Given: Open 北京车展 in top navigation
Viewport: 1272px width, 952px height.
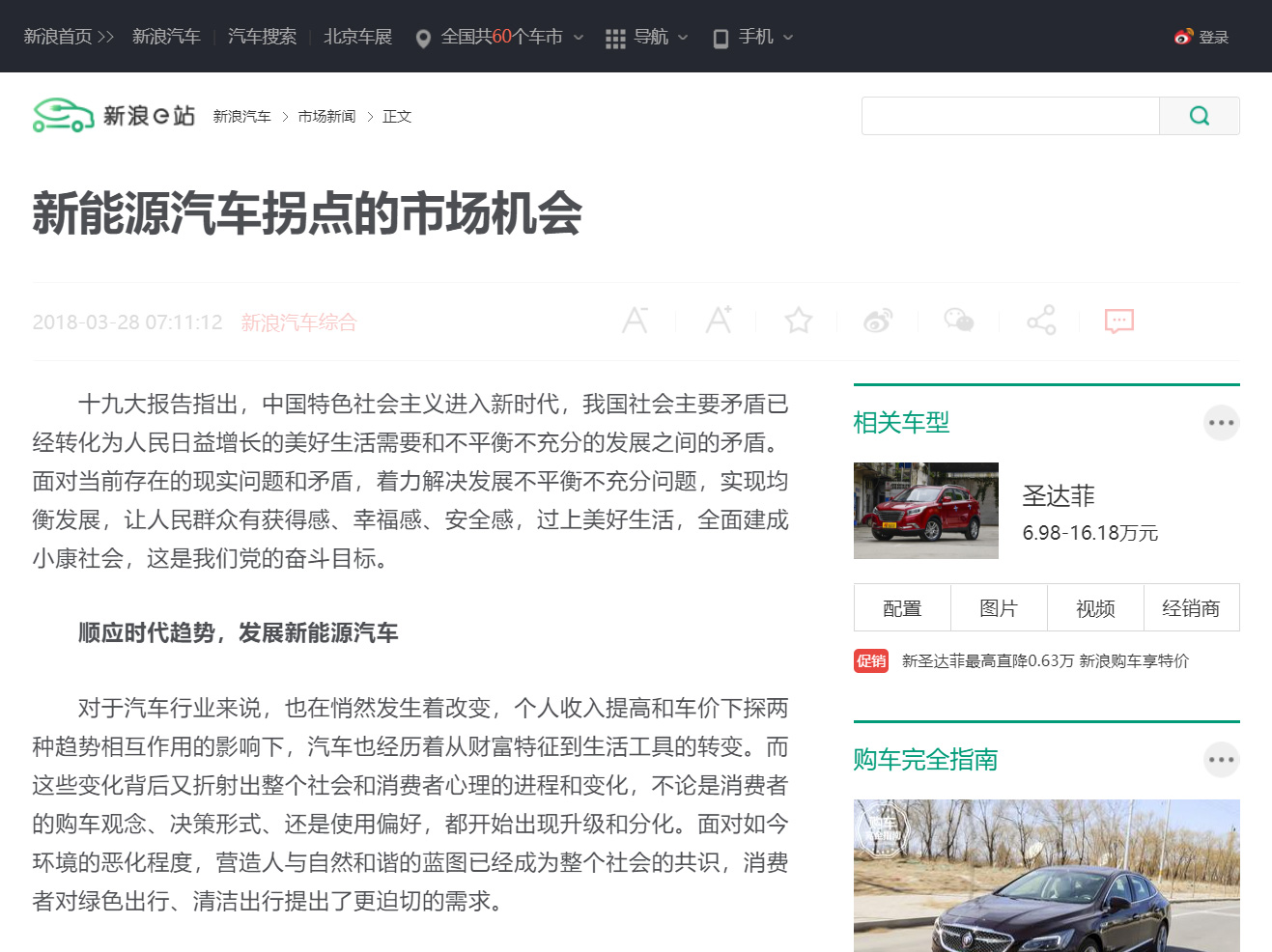Looking at the screenshot, I should click(357, 37).
